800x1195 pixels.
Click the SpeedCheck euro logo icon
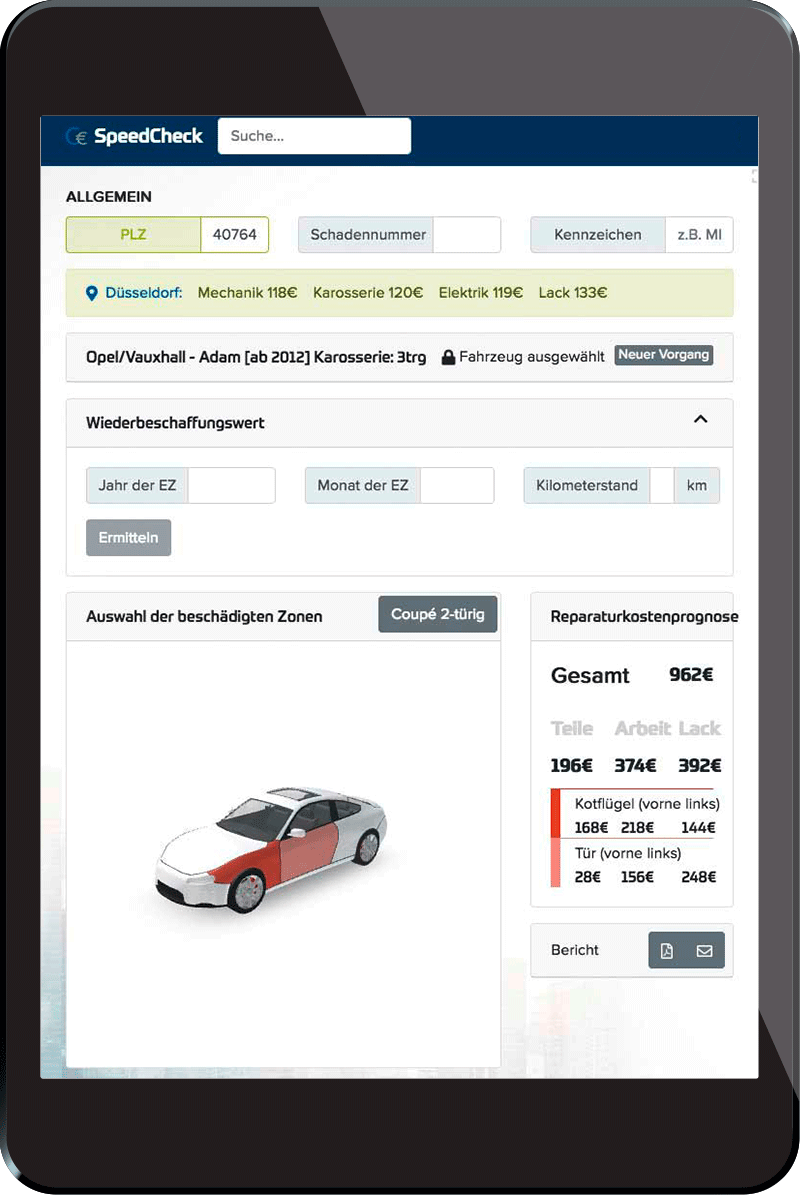coord(76,136)
